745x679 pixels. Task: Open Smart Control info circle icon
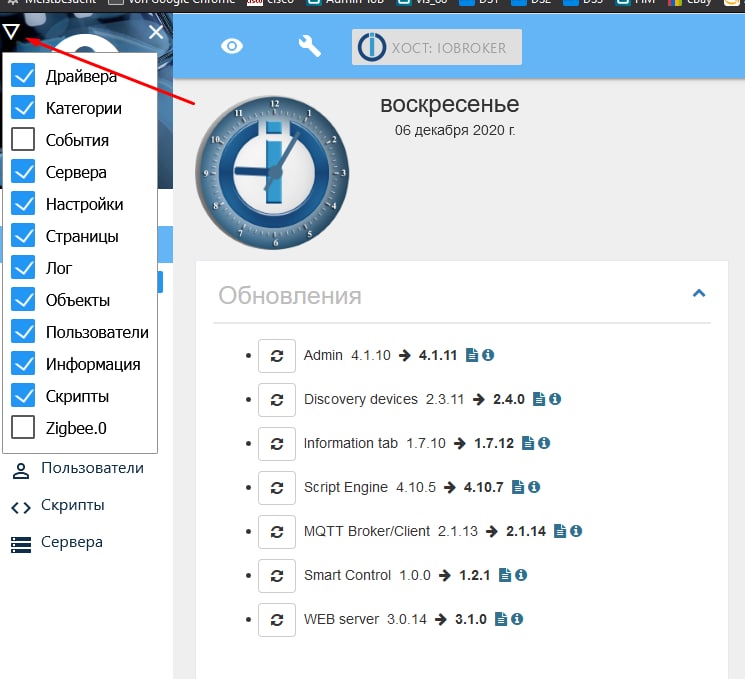[x=521, y=575]
